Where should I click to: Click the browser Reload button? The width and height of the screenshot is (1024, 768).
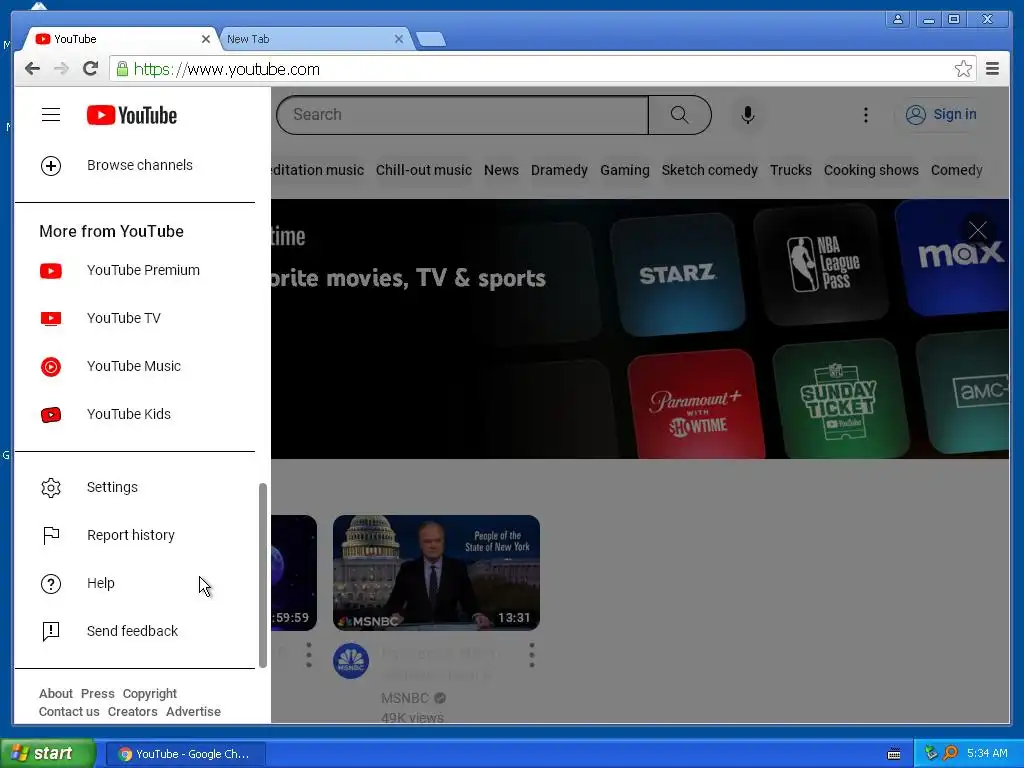(91, 69)
